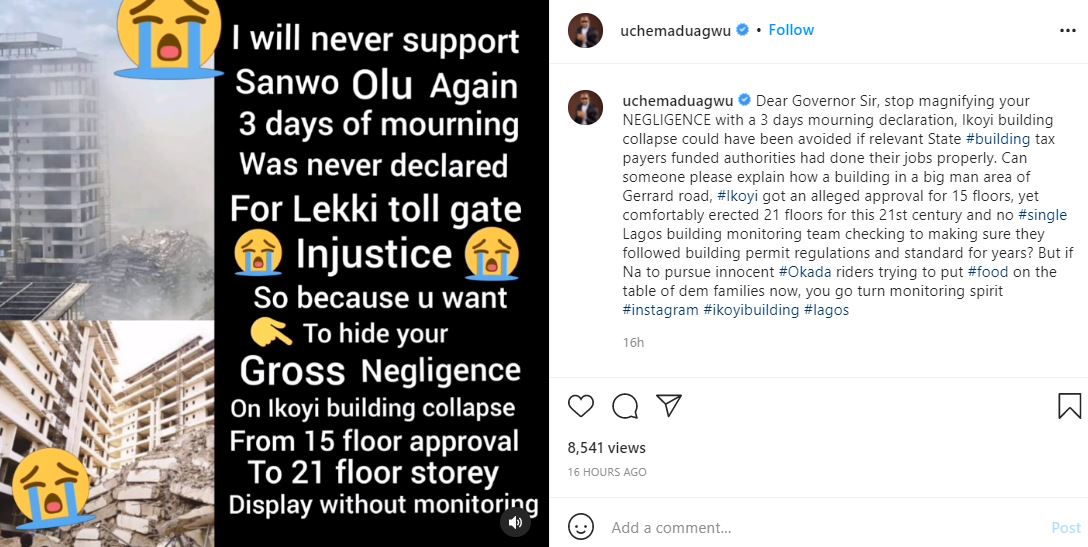Open emoji picker smiley icon
This screenshot has width=1088, height=547.
coord(581,527)
